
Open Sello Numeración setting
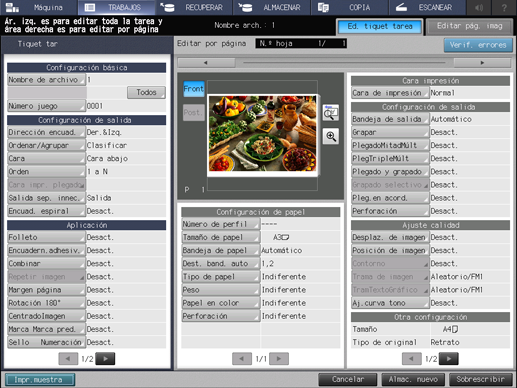click(x=46, y=342)
